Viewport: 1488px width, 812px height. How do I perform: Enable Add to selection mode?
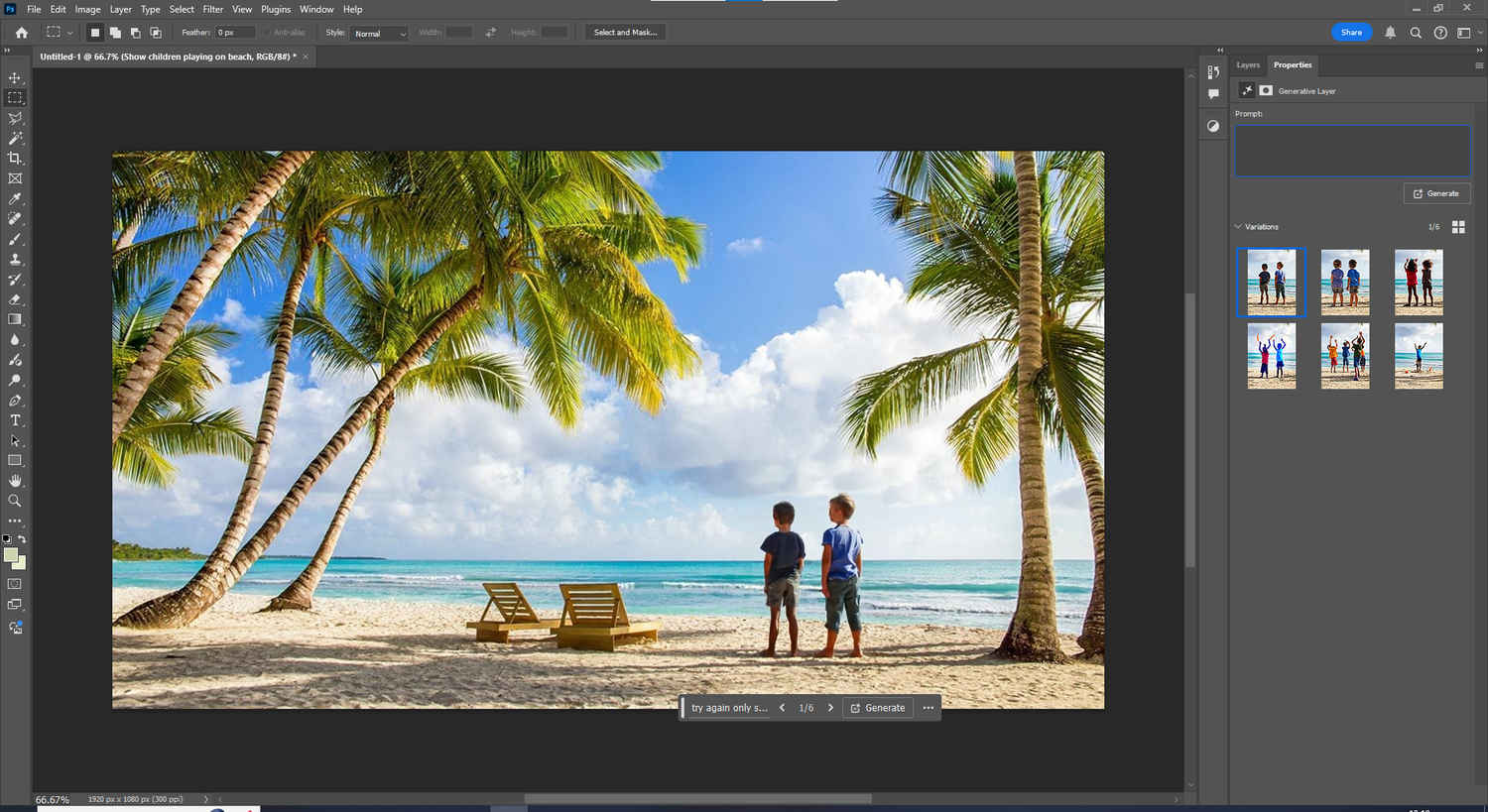[115, 33]
